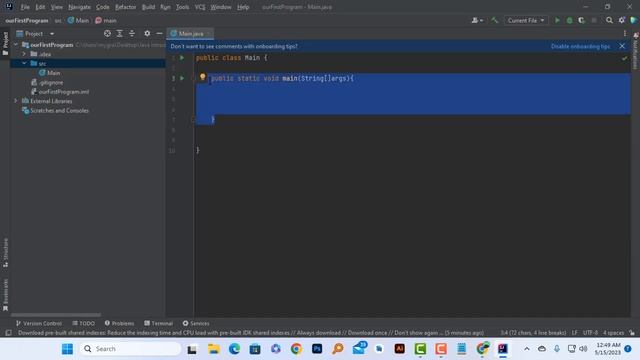
Task: Open Version Control tool window
Action: click(39, 323)
